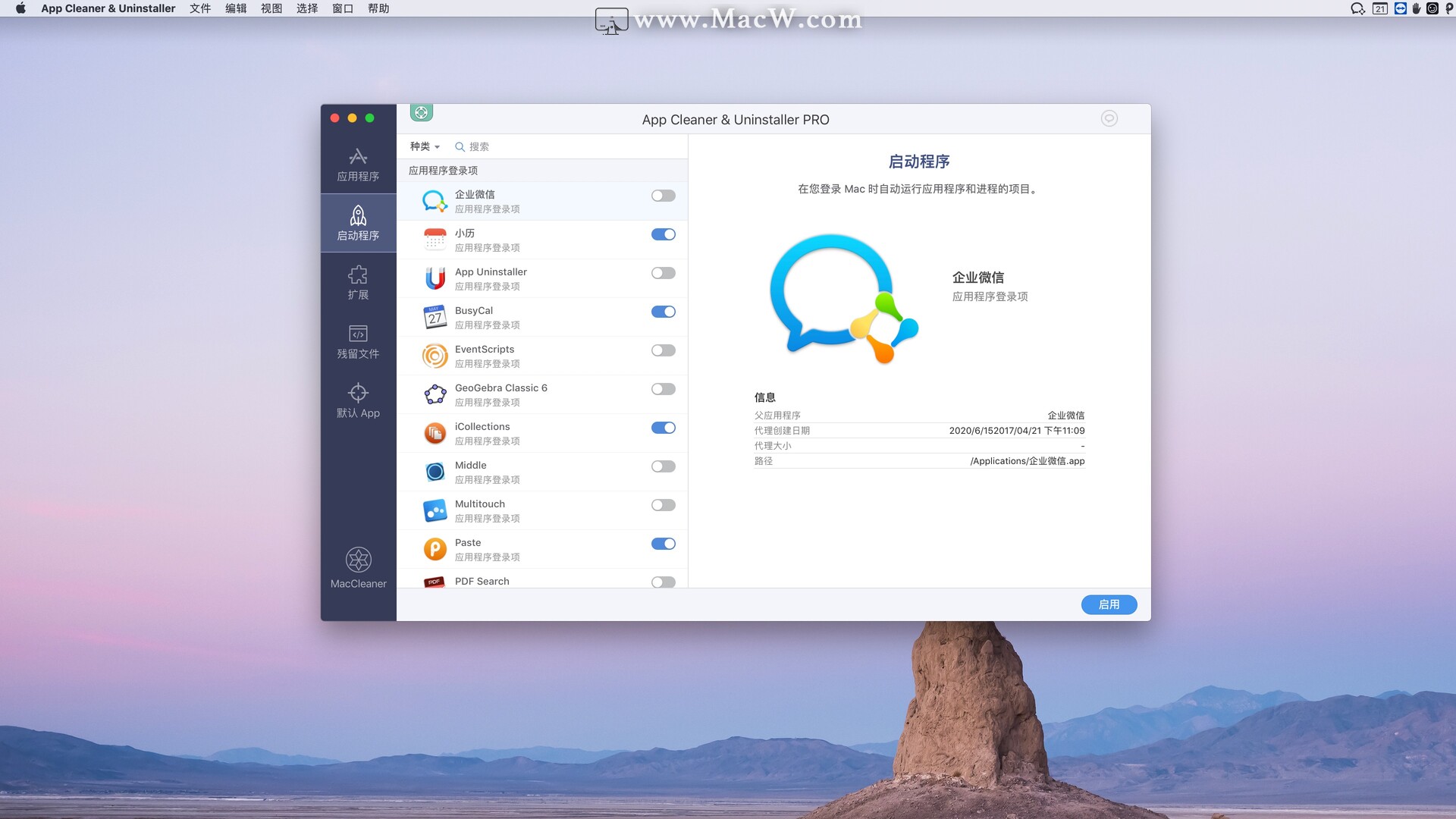The height and width of the screenshot is (819, 1456).
Task: Click the Multitouch app icon
Action: (435, 510)
